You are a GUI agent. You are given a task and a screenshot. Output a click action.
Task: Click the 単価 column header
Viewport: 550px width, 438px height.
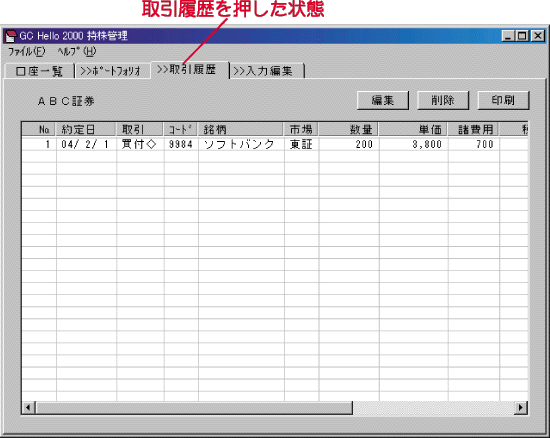413,129
